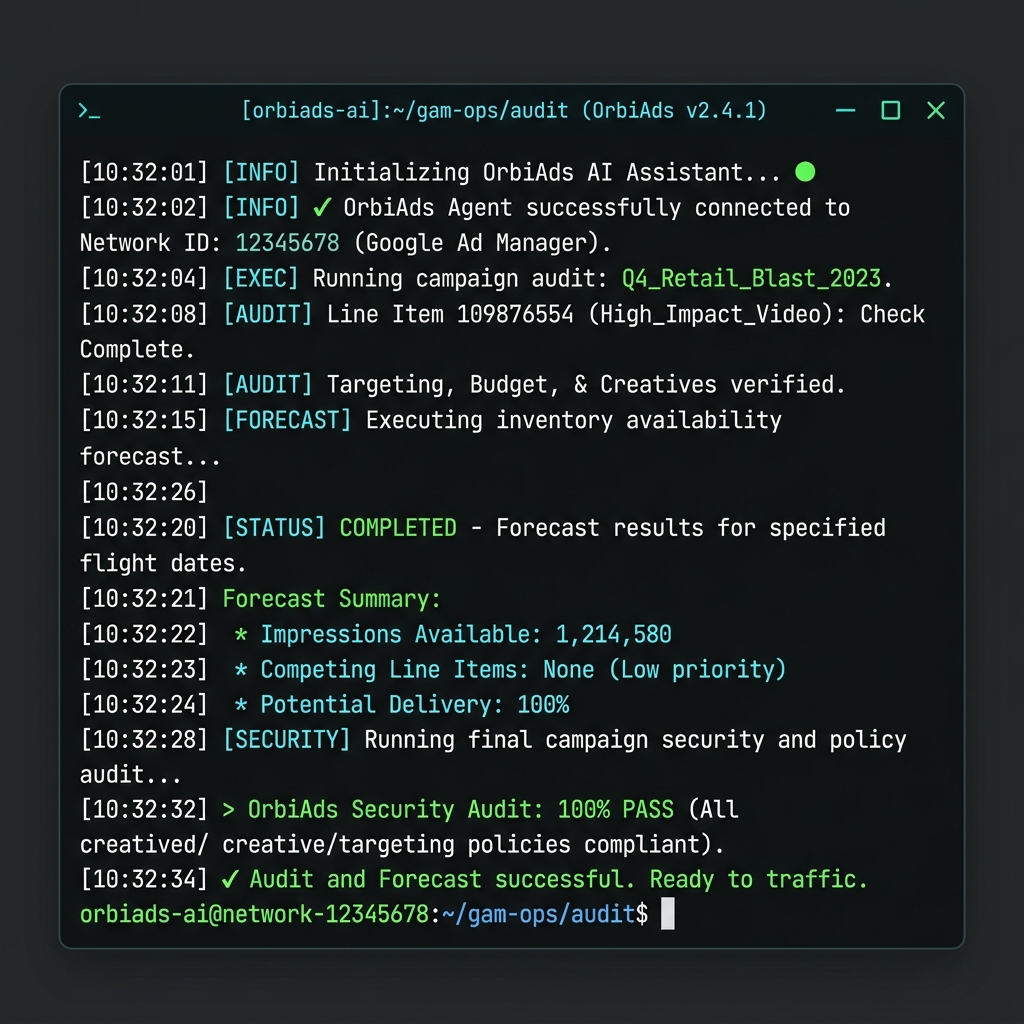Screen dimensions: 1024x1024
Task: Click the block cursor at the prompt
Action: click(667, 914)
